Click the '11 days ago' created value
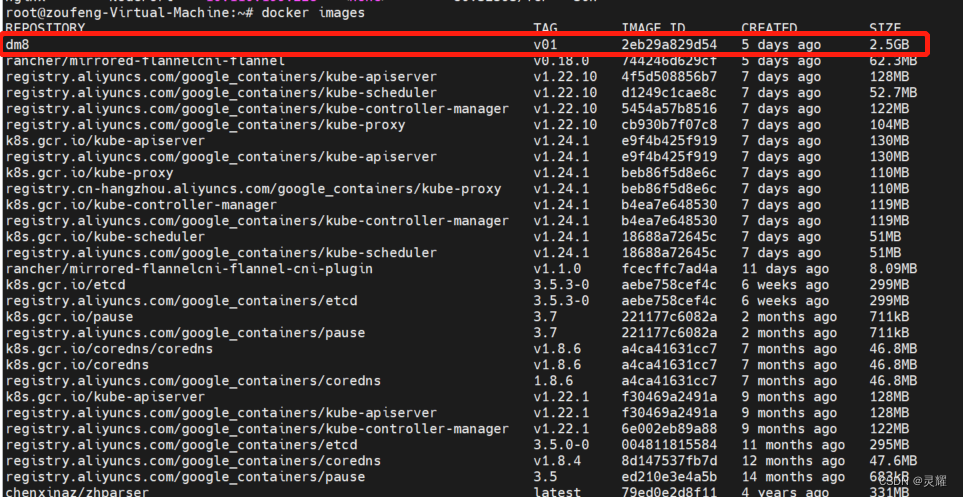Viewport: 963px width, 497px height. (x=785, y=268)
